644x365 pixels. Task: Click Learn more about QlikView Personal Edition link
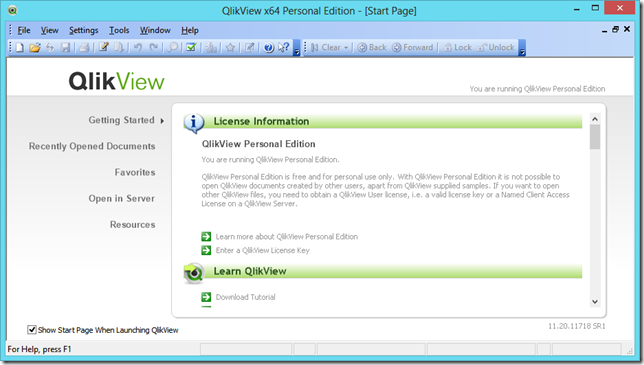pos(287,236)
